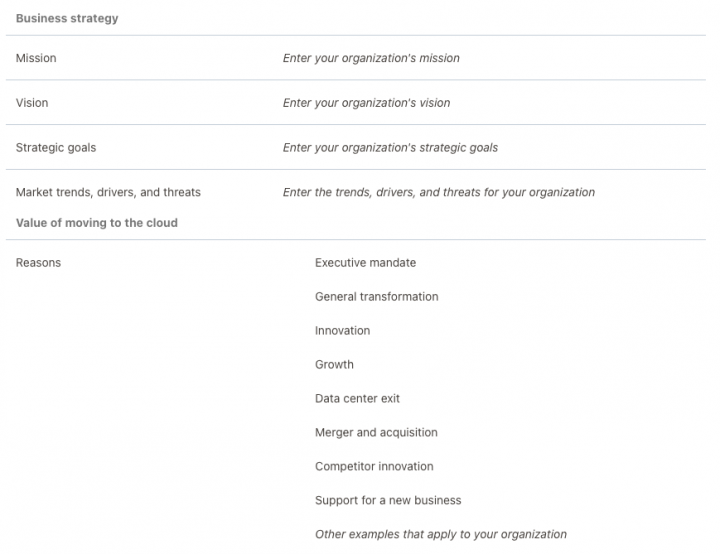Click the 'Enter your organization's vision' placeholder

click(366, 103)
